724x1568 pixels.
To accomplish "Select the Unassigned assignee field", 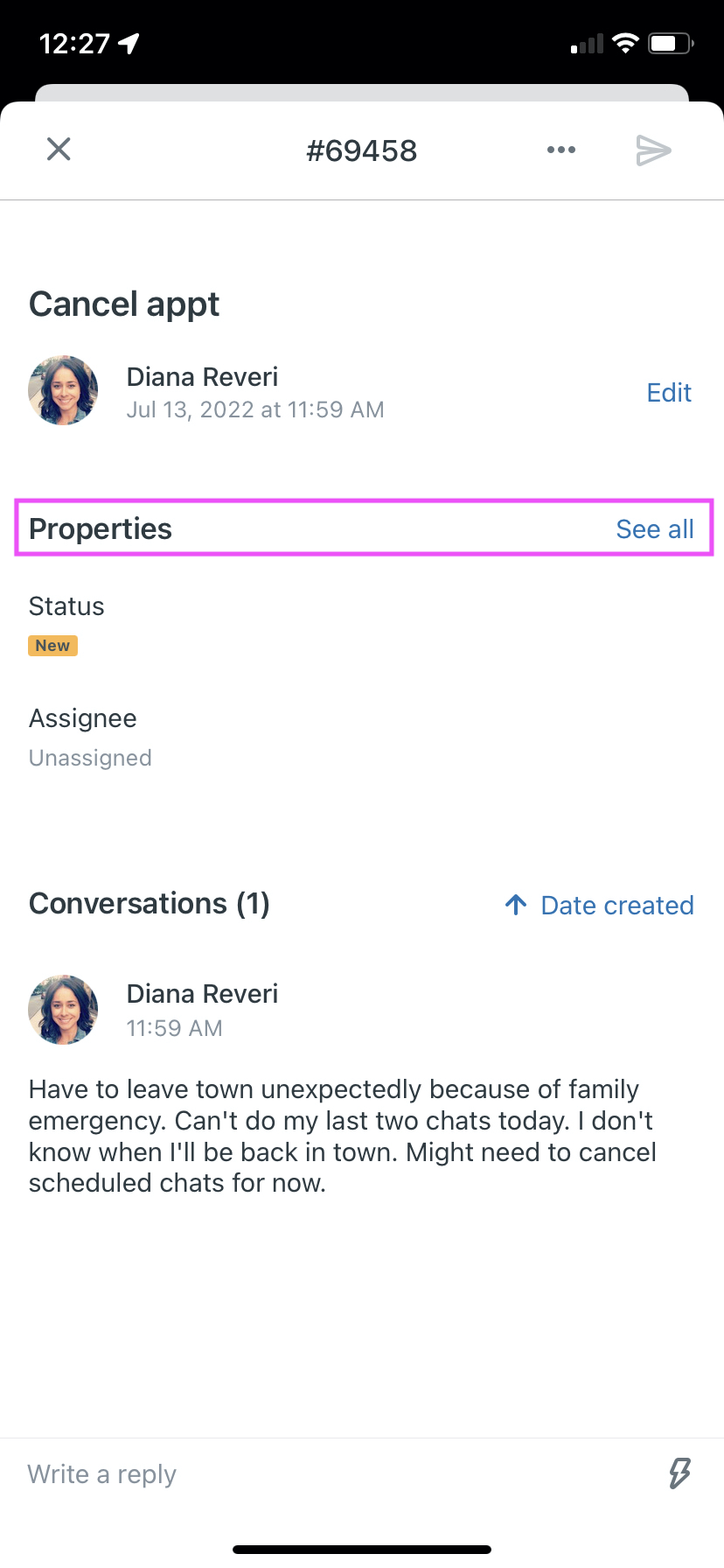I will click(x=90, y=758).
